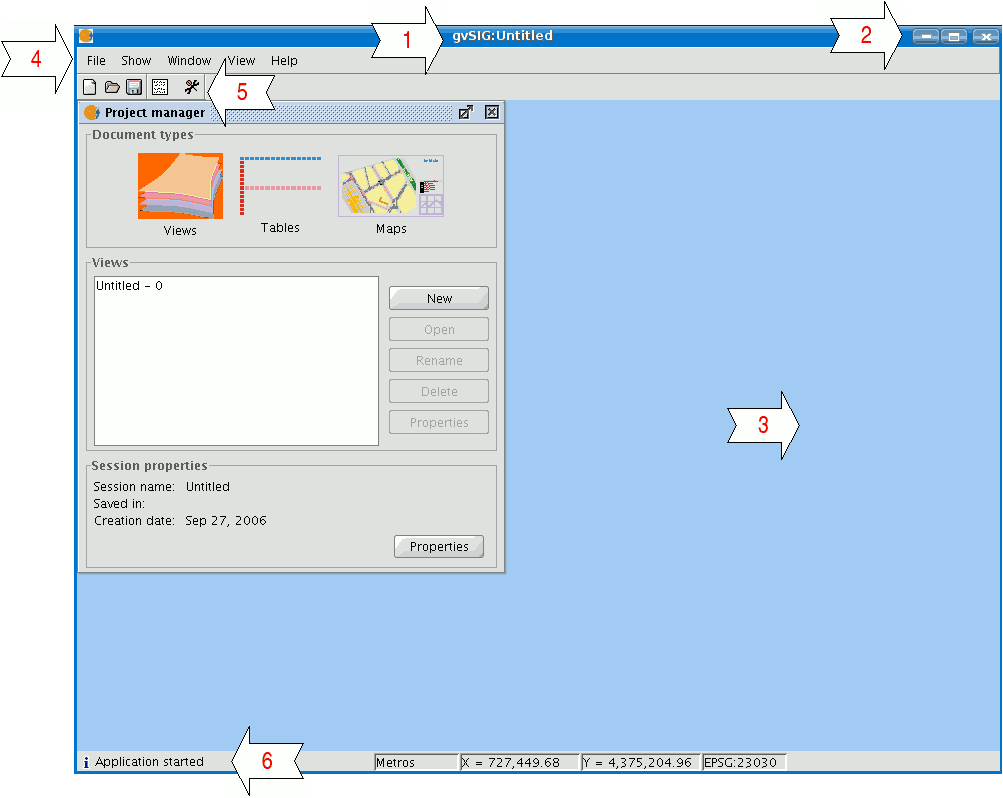Close the gvSIG window
Viewport: 1003px width, 798px height.
click(x=986, y=36)
